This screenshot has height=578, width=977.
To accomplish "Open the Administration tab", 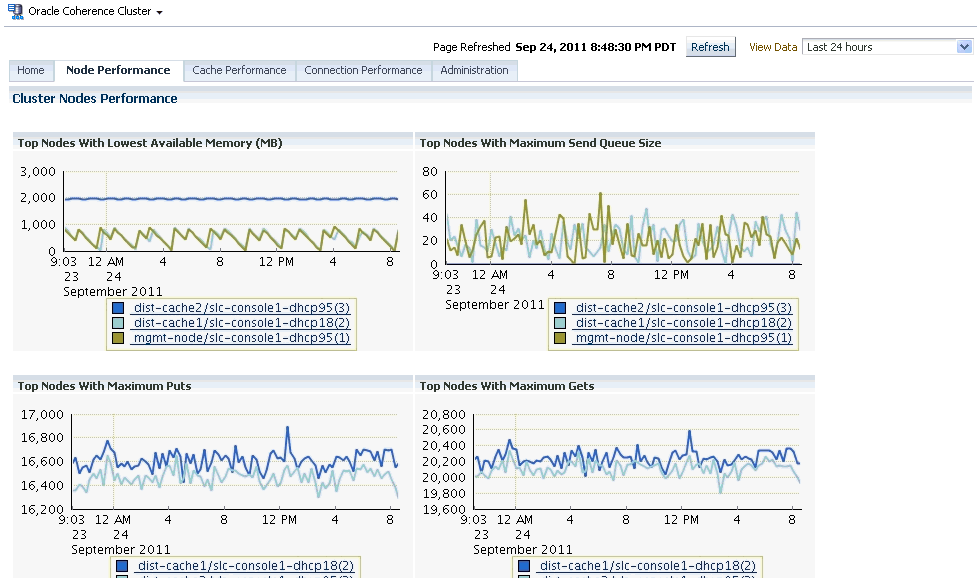I will coord(474,70).
